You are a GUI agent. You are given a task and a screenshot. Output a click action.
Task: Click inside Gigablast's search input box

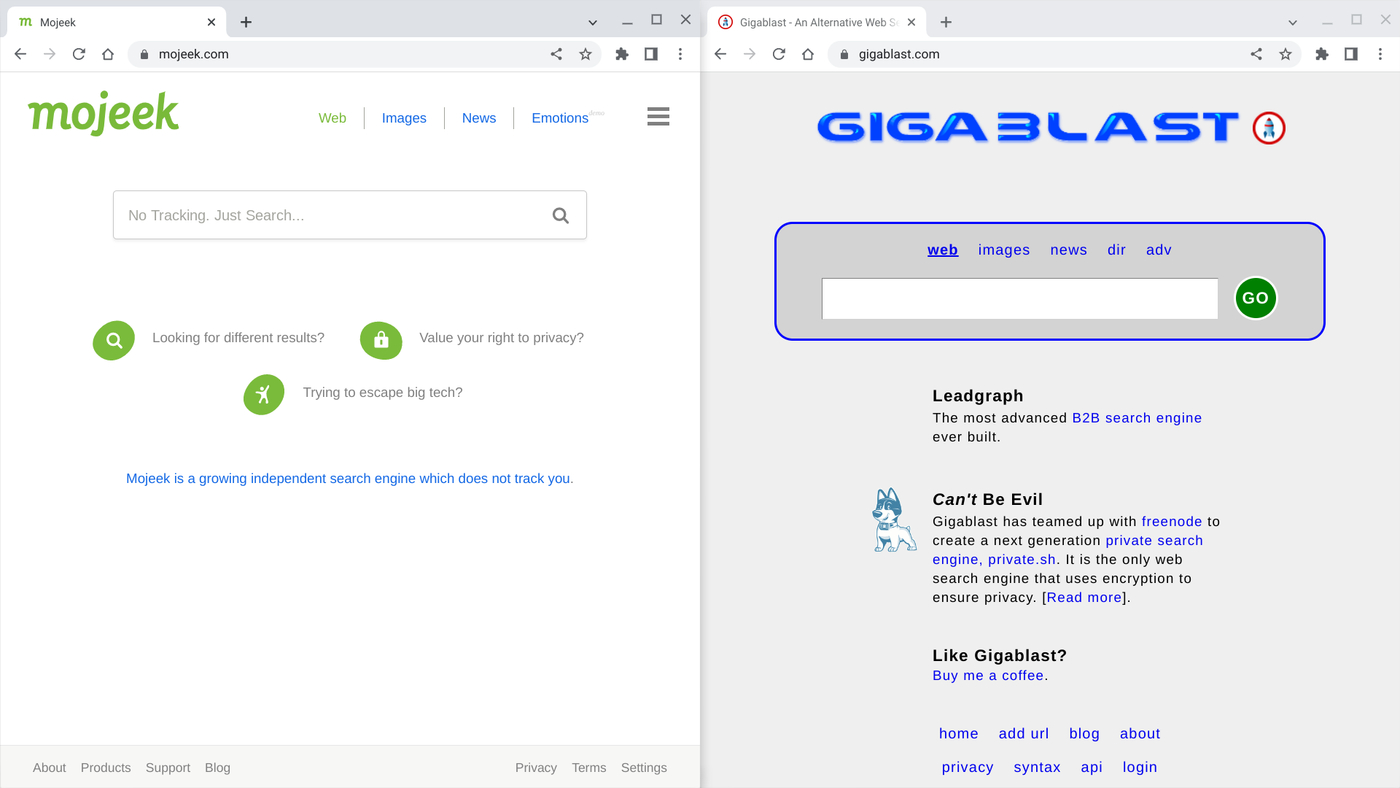pos(1019,297)
